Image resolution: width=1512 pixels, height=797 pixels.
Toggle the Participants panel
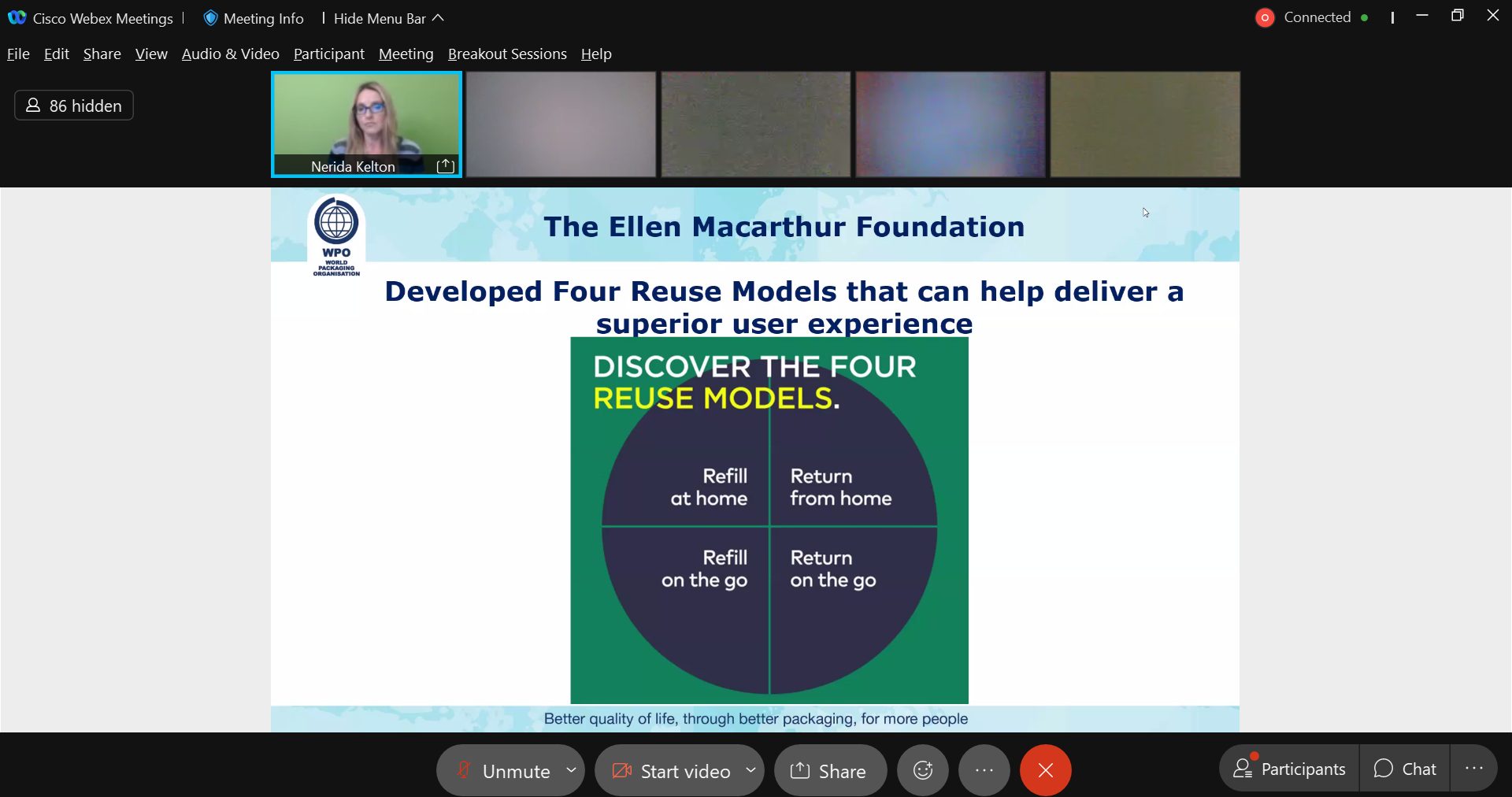point(1289,769)
